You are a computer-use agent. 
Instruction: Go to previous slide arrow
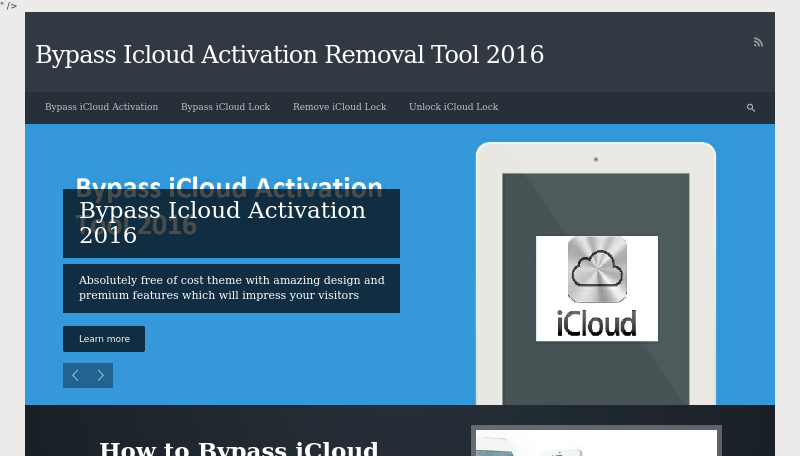point(76,375)
